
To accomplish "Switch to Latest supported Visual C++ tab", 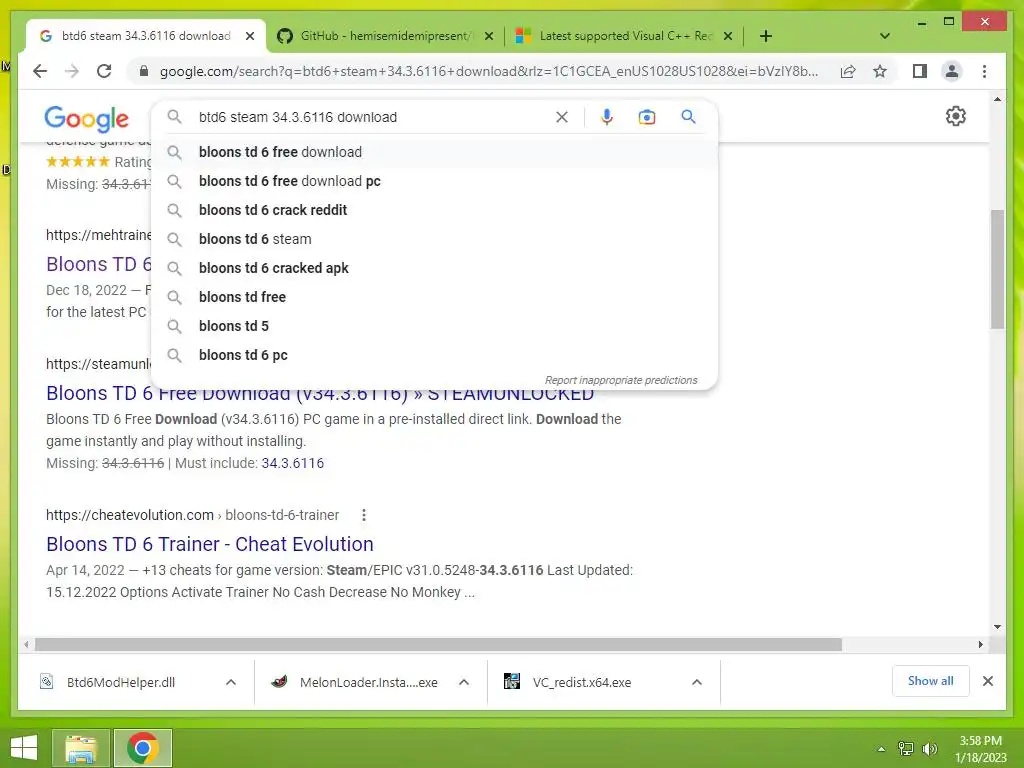I will click(625, 36).
